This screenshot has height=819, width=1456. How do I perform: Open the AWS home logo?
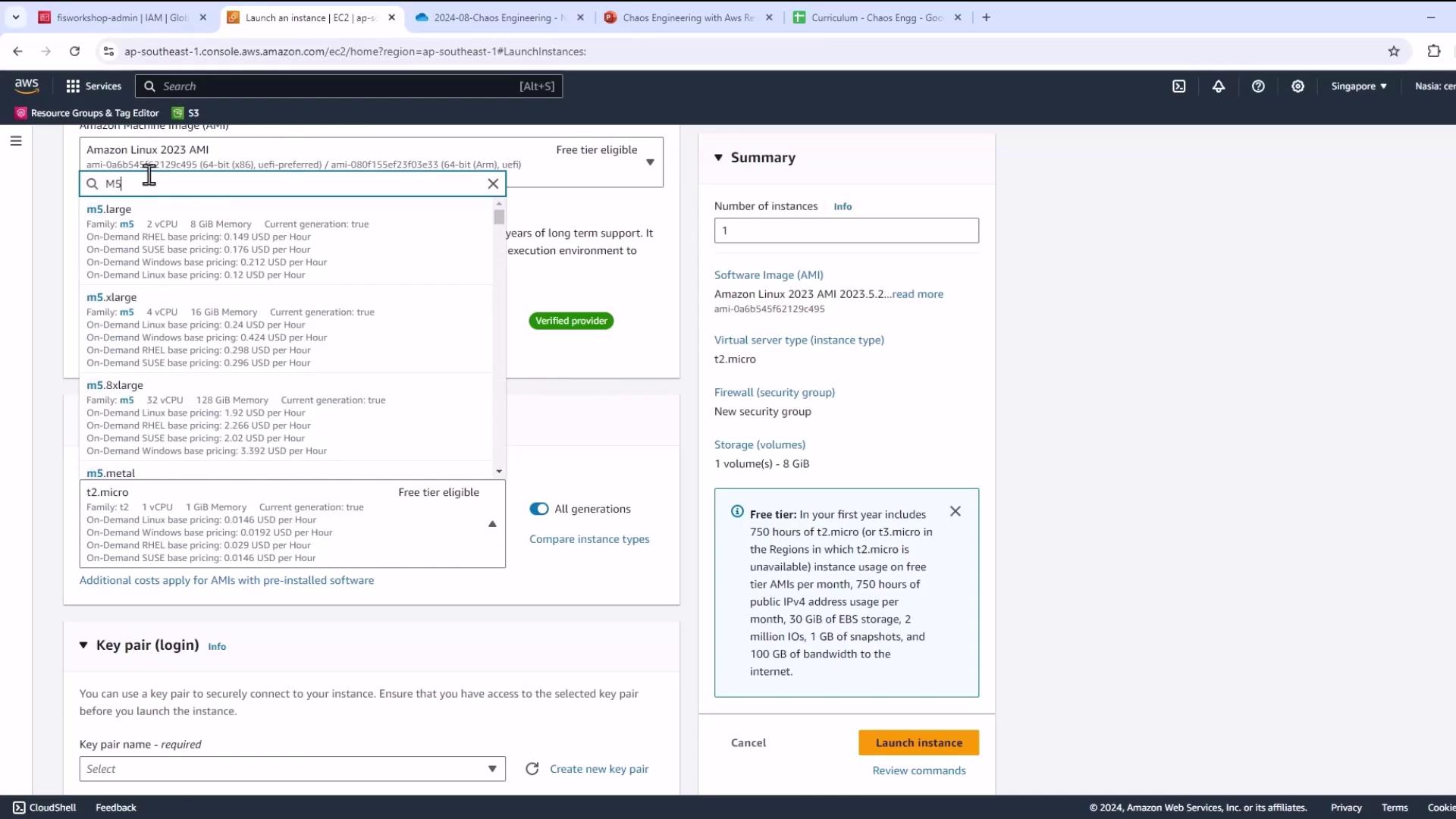point(27,86)
